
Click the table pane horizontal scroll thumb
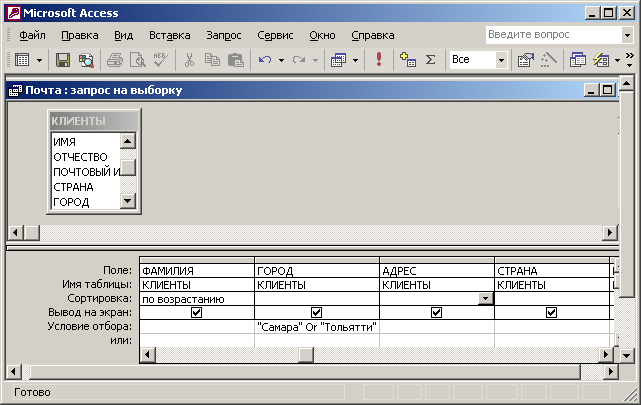point(31,233)
